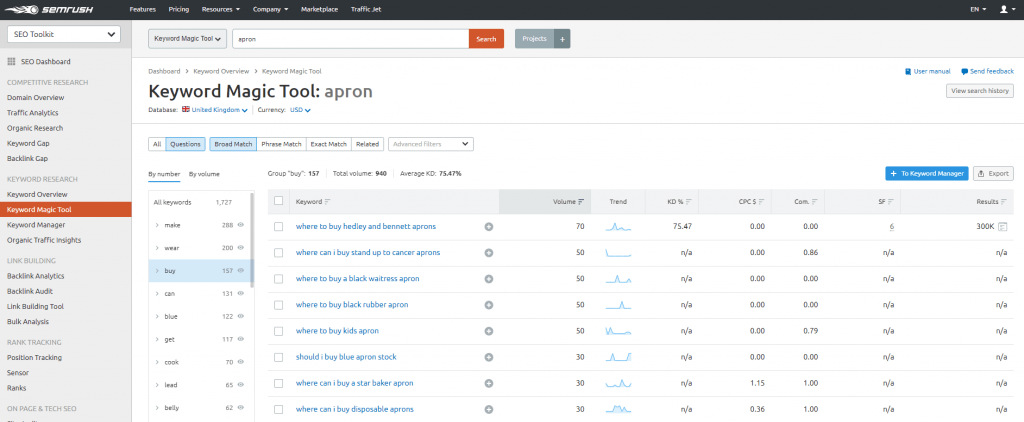Sort by KD % column icon
The width and height of the screenshot is (1024, 422).
click(x=688, y=202)
